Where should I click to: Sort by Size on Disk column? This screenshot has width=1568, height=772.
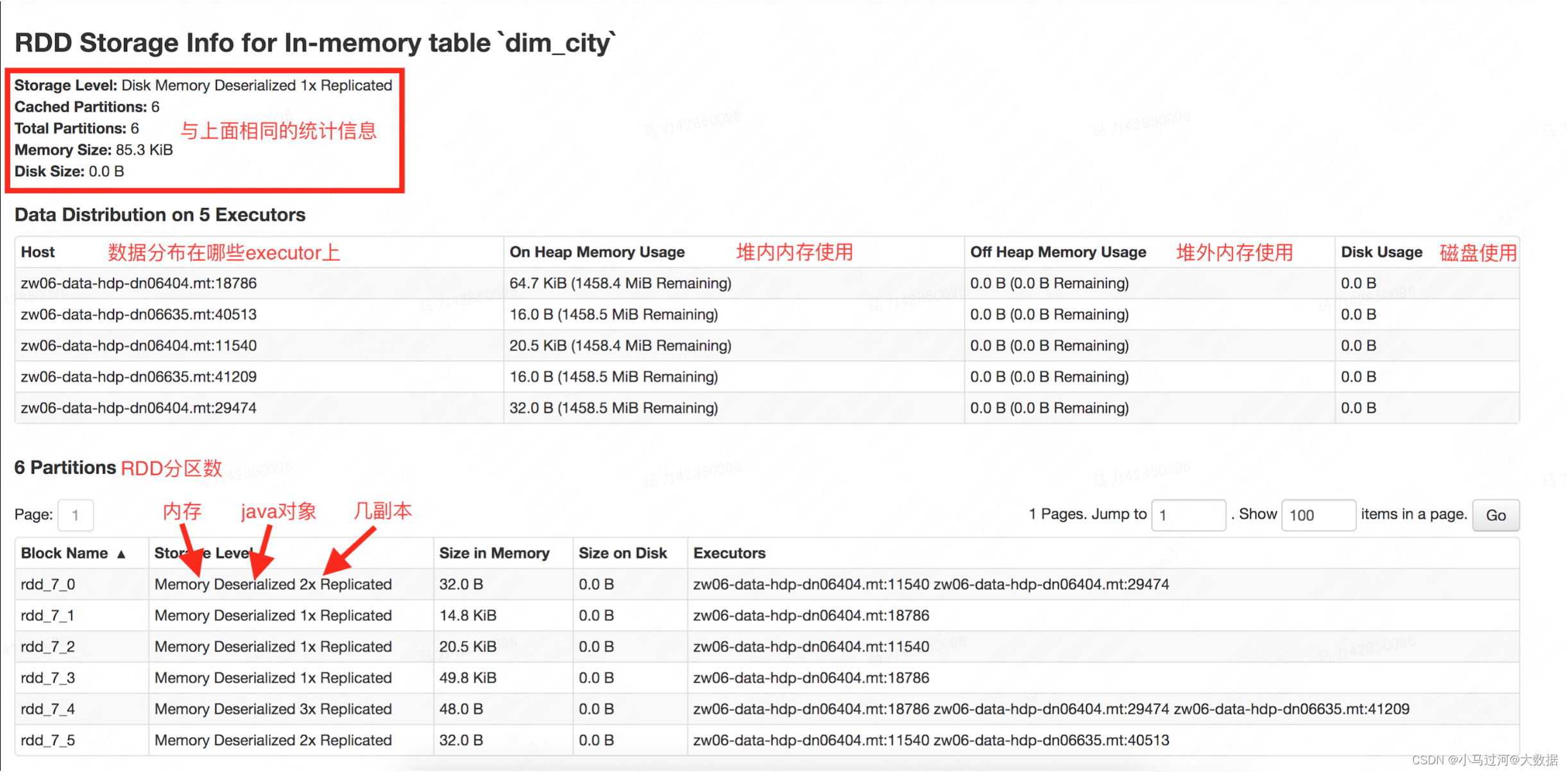pos(622,553)
